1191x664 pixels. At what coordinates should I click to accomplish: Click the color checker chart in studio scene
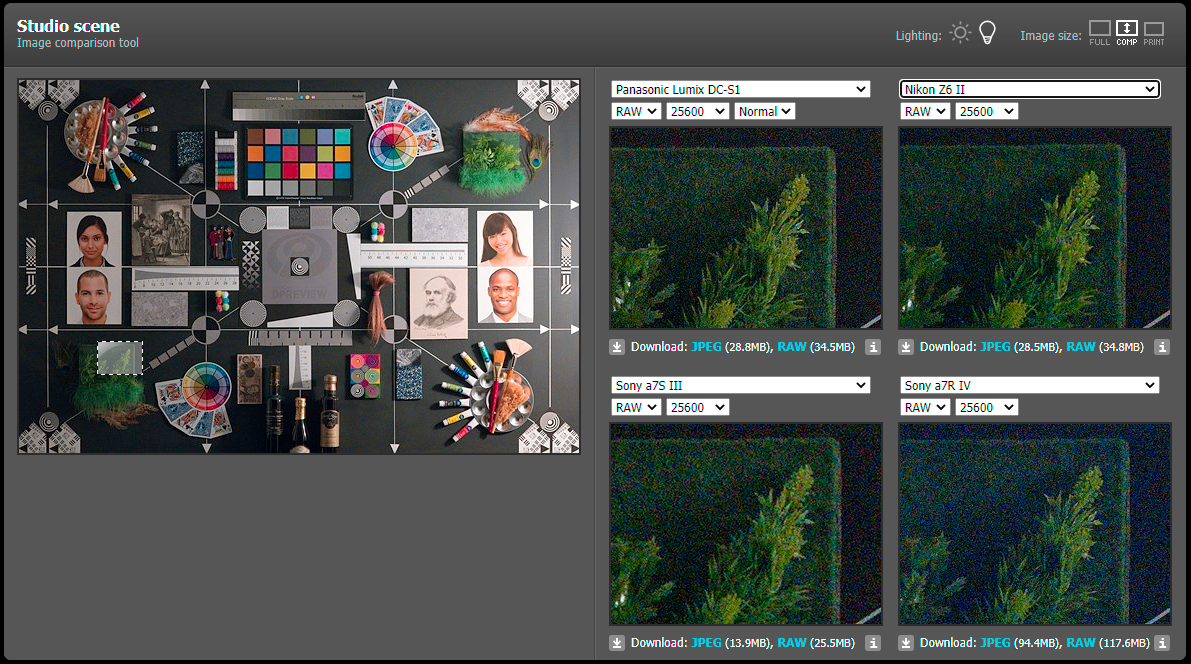(299, 162)
